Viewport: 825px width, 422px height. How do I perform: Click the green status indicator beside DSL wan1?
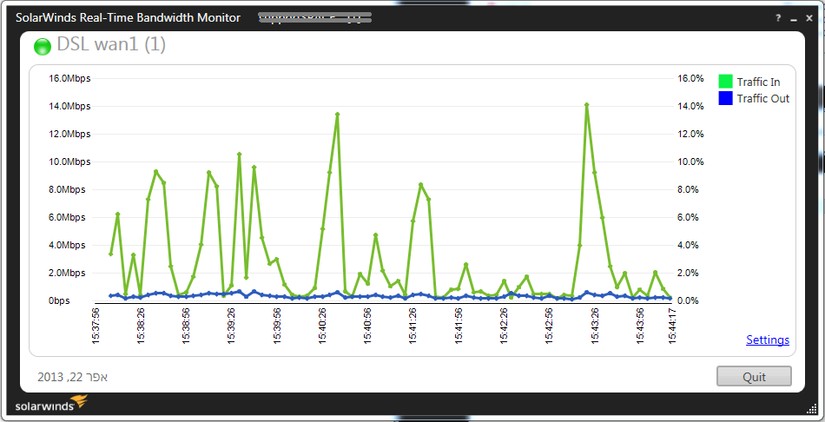tap(42, 46)
